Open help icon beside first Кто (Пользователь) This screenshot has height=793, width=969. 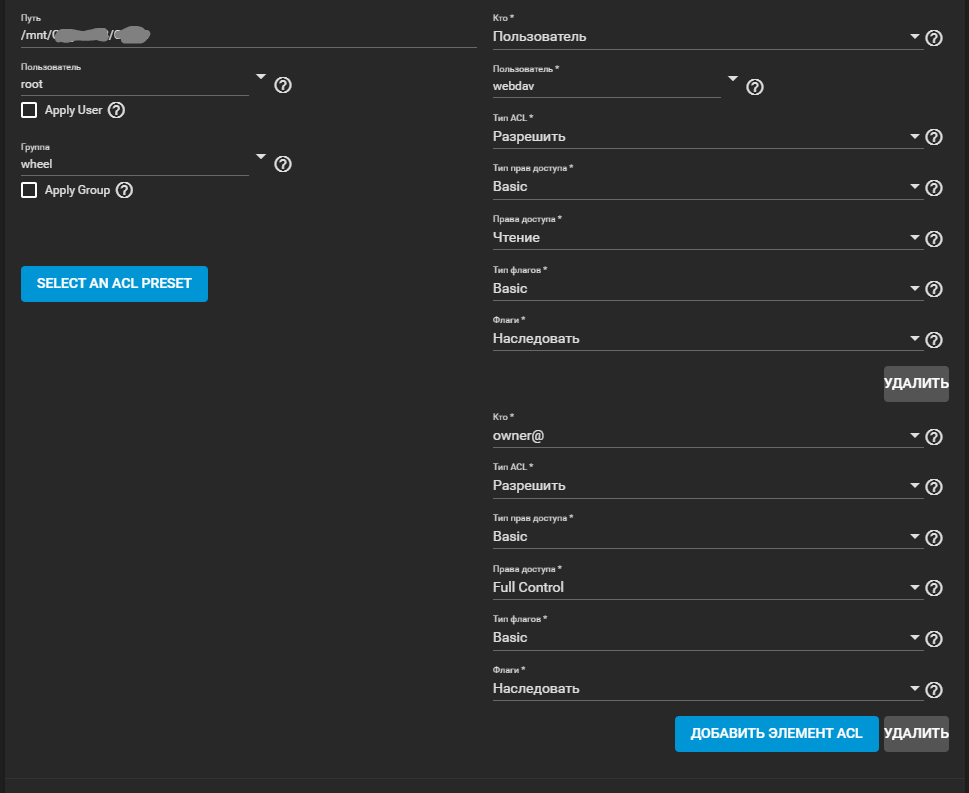[x=934, y=38]
